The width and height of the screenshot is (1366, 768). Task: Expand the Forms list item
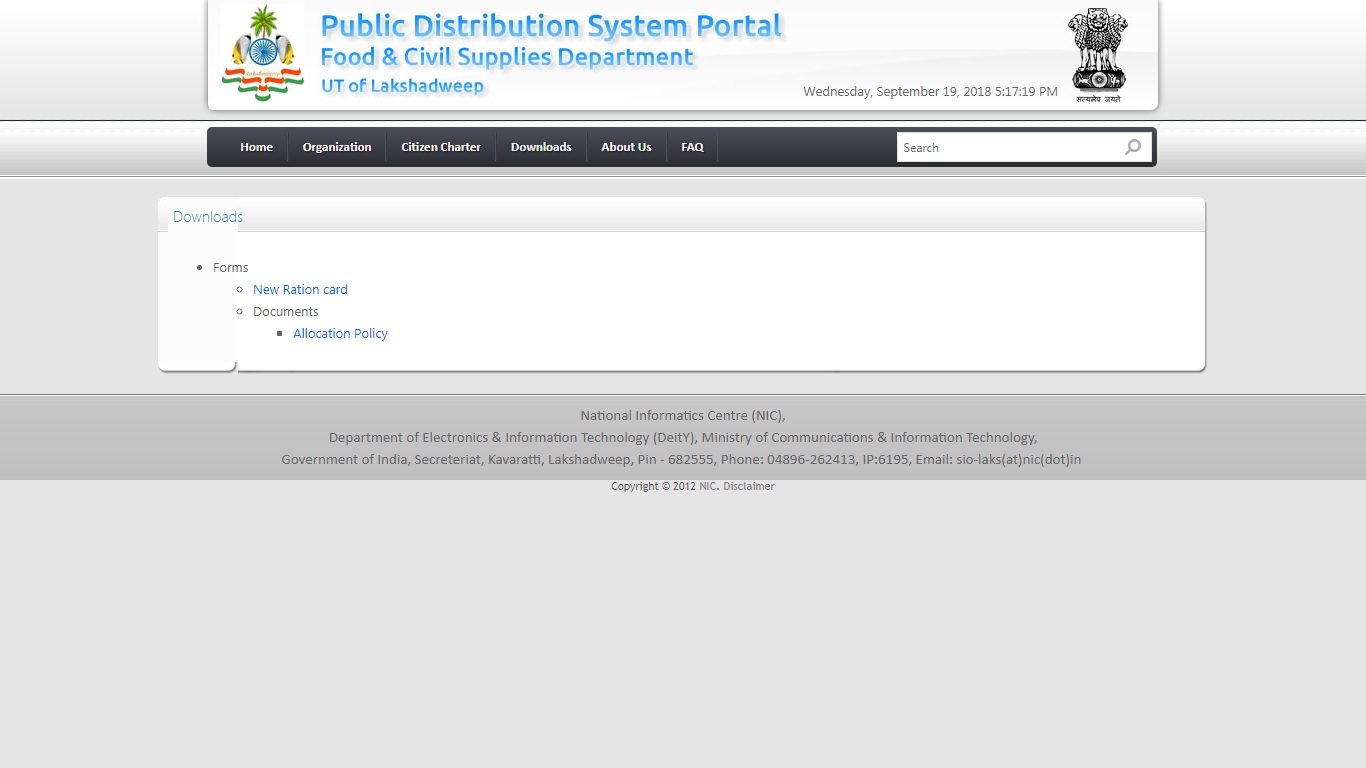click(x=230, y=267)
